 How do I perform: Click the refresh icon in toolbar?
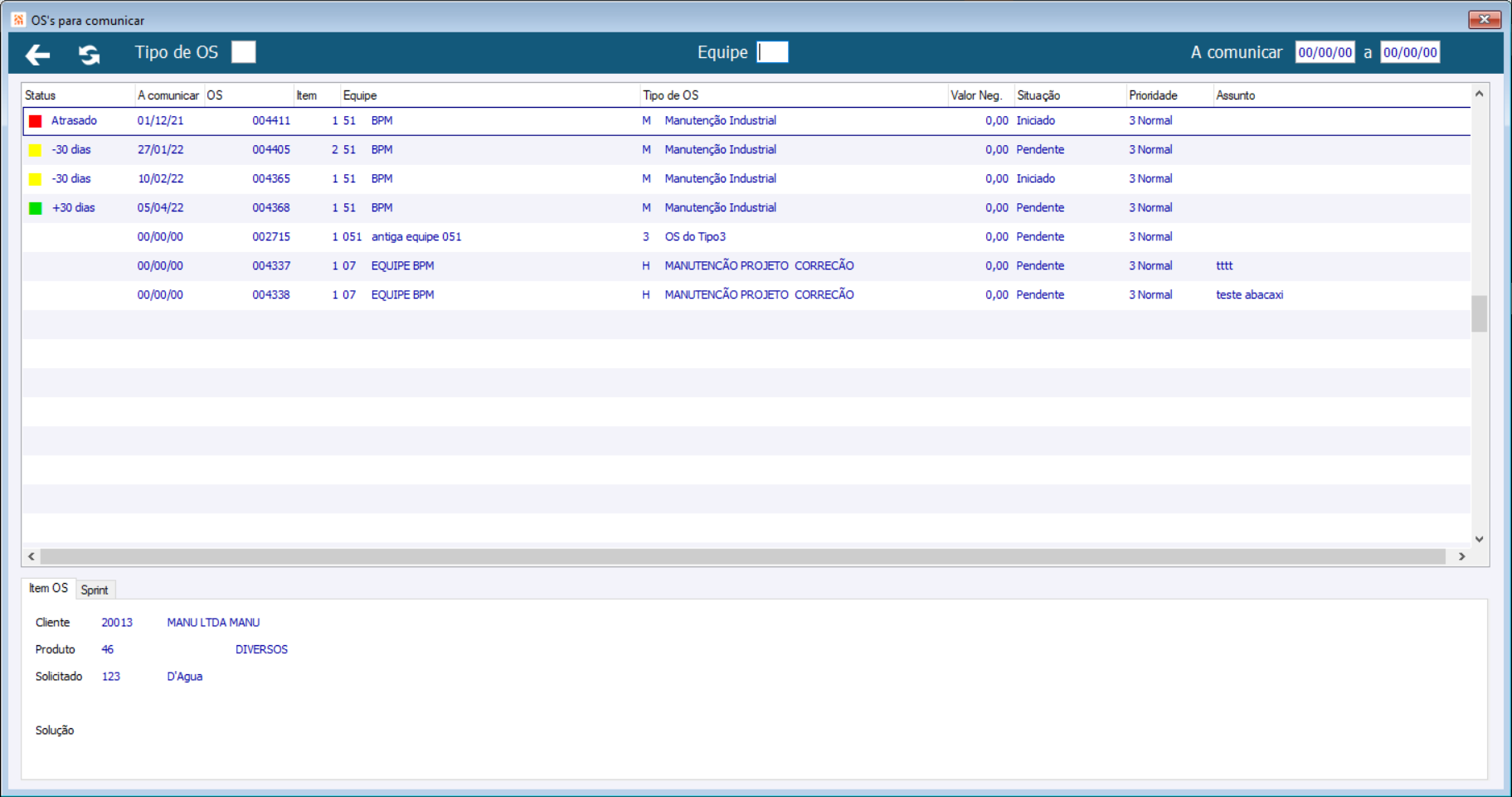click(89, 55)
